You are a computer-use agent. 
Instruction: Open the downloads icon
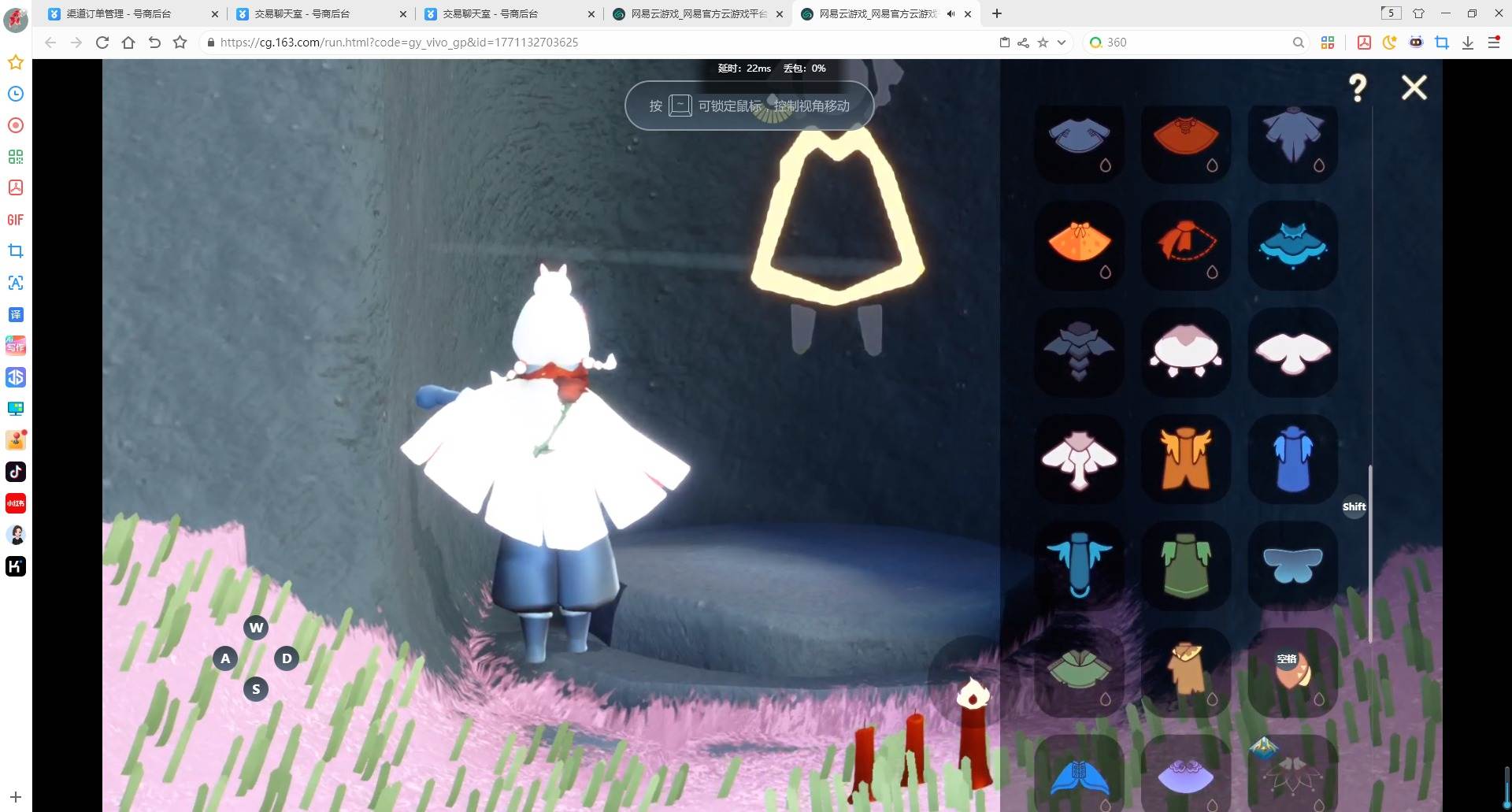1468,43
